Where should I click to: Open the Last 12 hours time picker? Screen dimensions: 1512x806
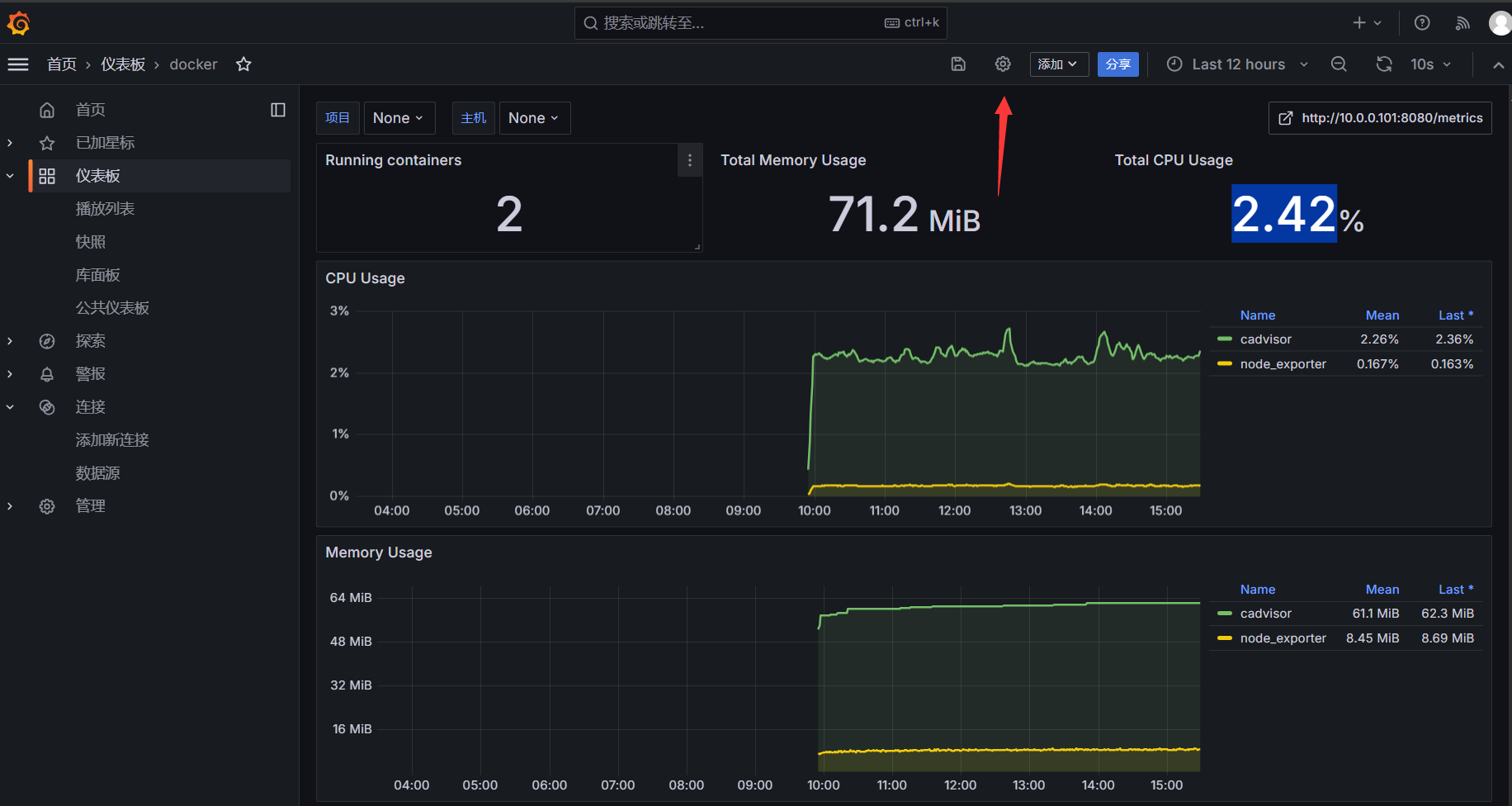click(1237, 64)
